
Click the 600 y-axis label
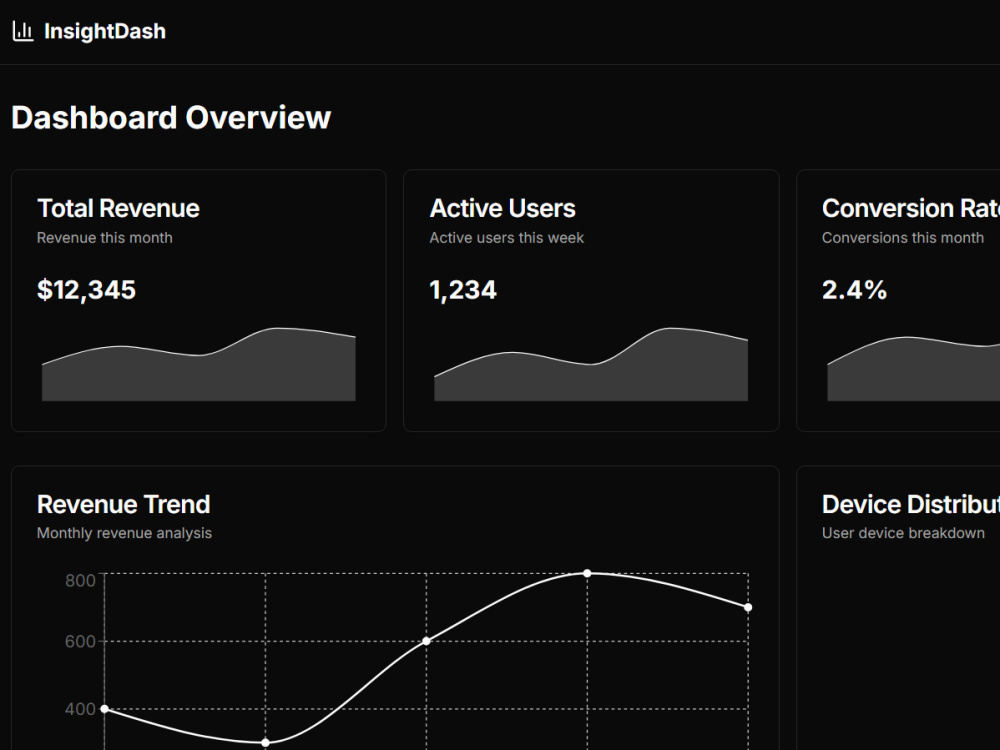click(x=80, y=642)
